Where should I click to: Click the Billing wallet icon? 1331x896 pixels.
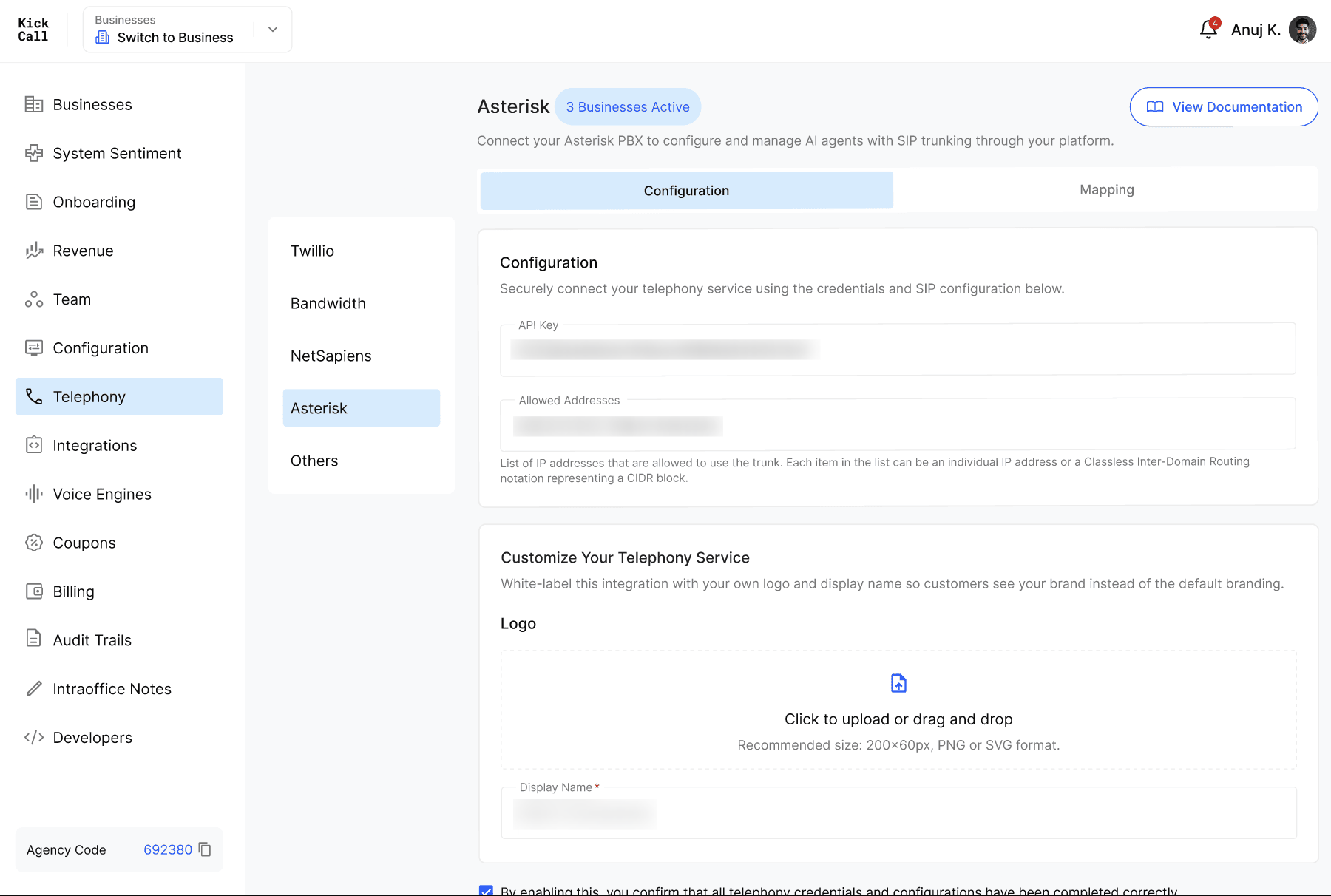point(34,591)
